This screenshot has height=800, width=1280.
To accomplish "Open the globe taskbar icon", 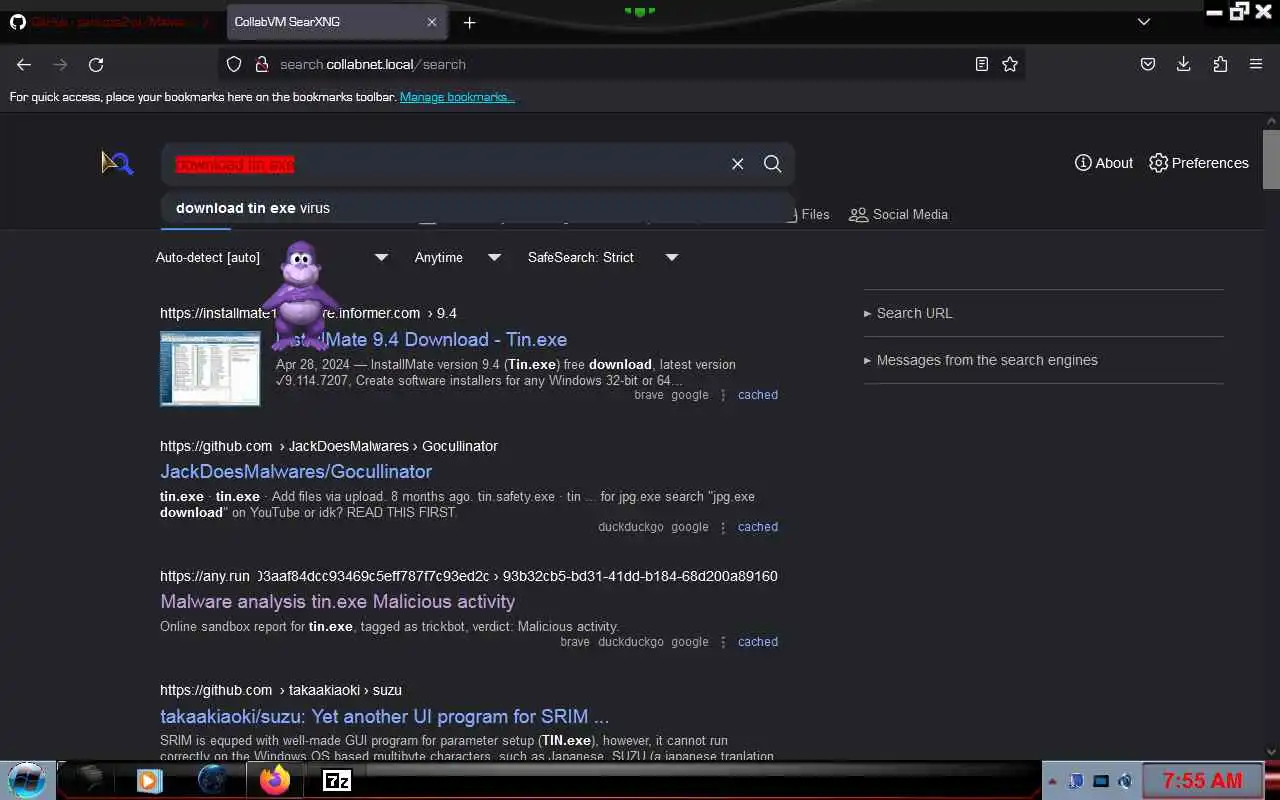I will [x=212, y=780].
